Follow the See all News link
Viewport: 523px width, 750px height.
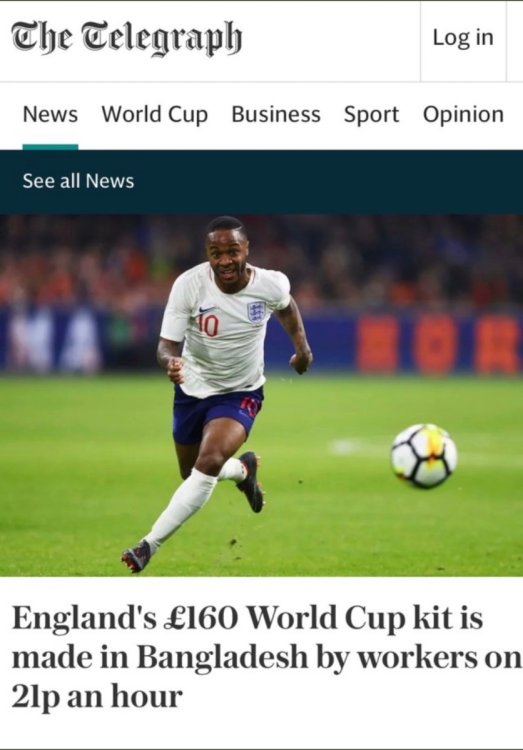pyautogui.click(x=78, y=181)
